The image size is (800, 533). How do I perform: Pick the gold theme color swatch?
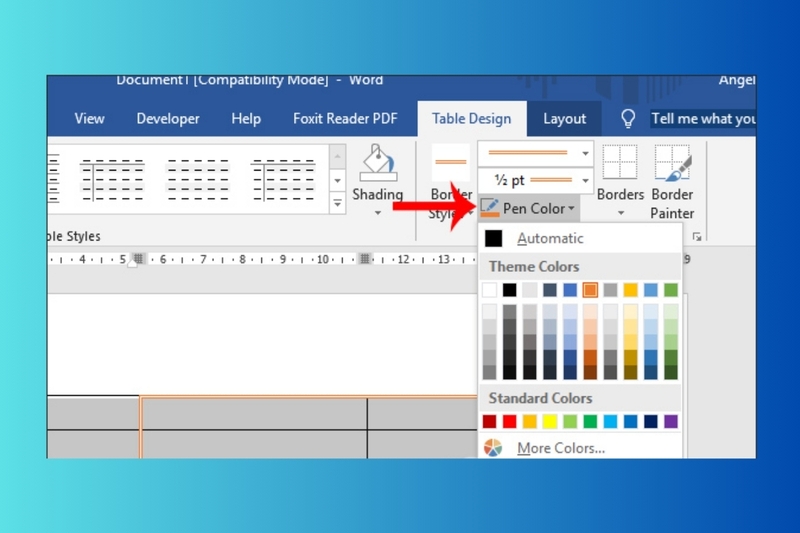point(631,290)
